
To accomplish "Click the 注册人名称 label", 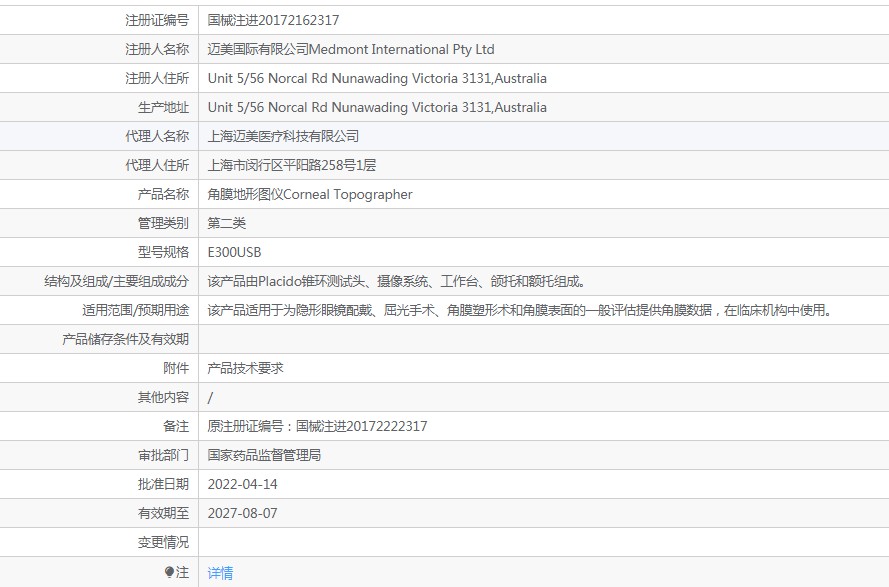I will 157,49.
